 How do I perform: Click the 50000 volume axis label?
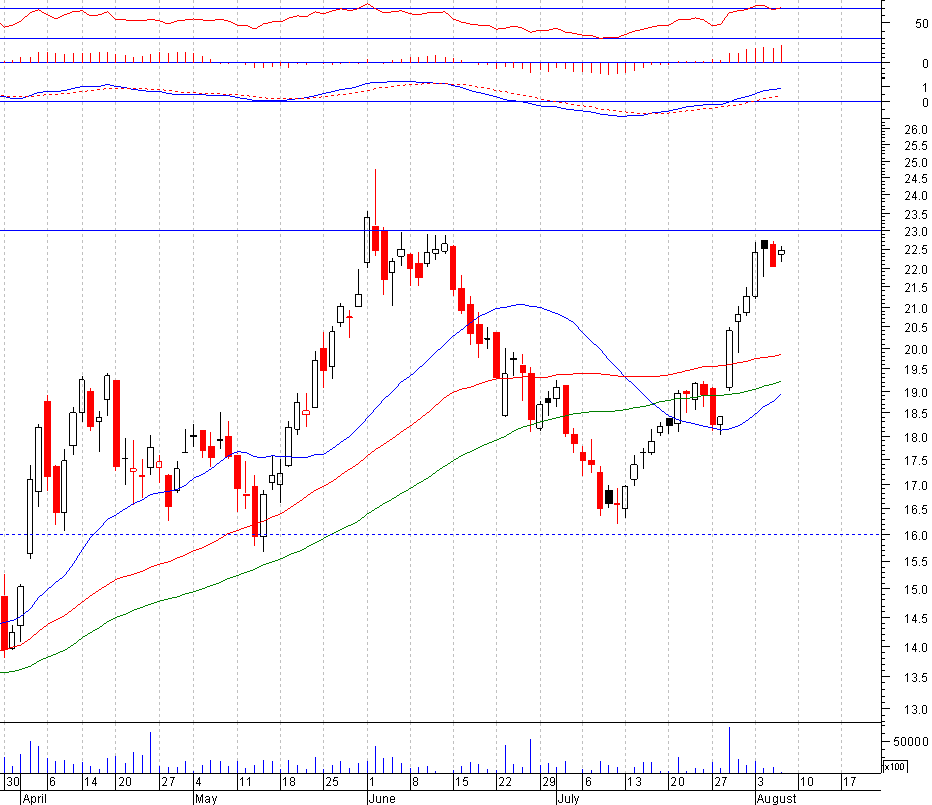pos(910,741)
